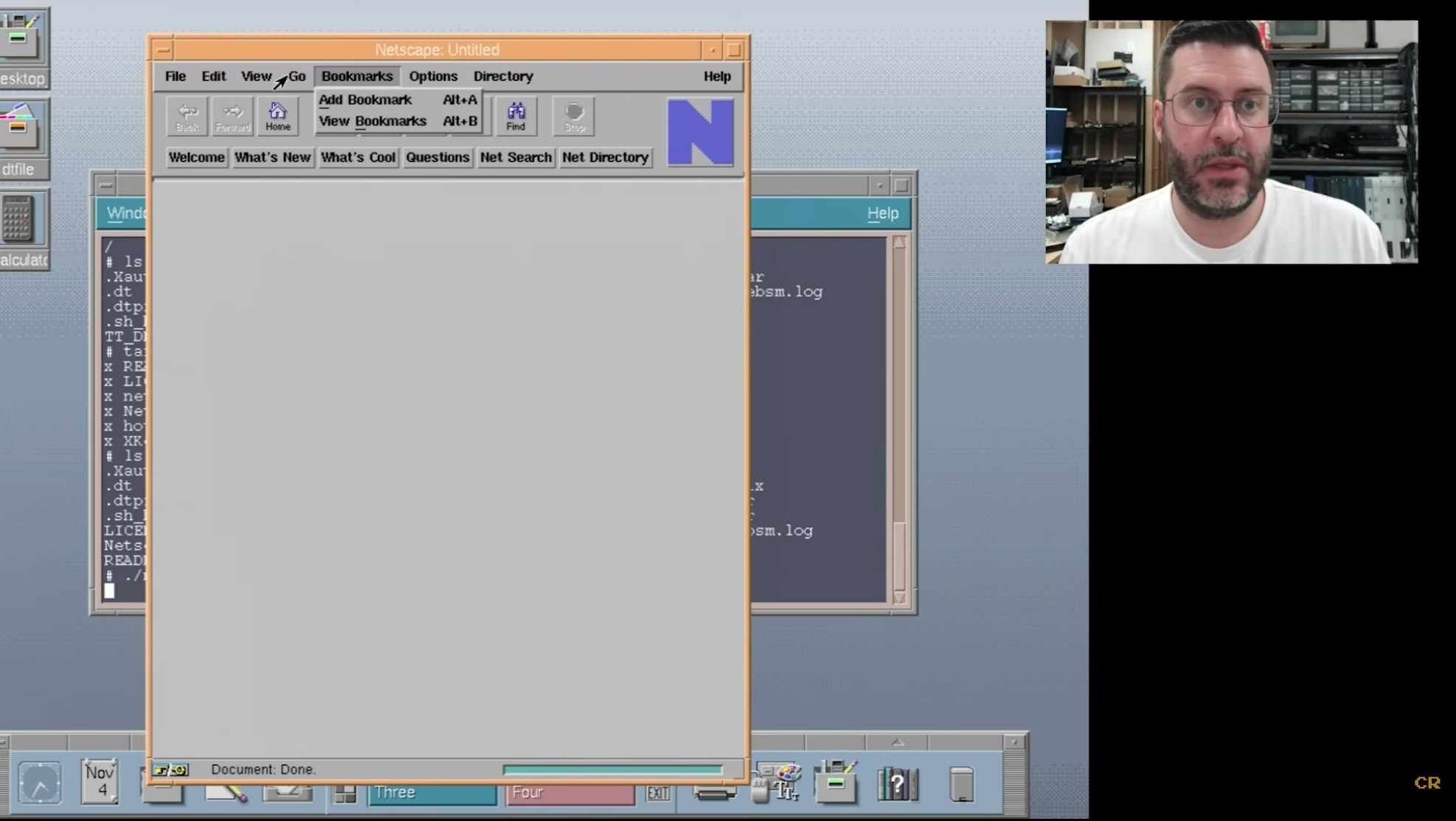Select Add Bookmark from the menu
The width and height of the screenshot is (1456, 821).
(x=398, y=100)
